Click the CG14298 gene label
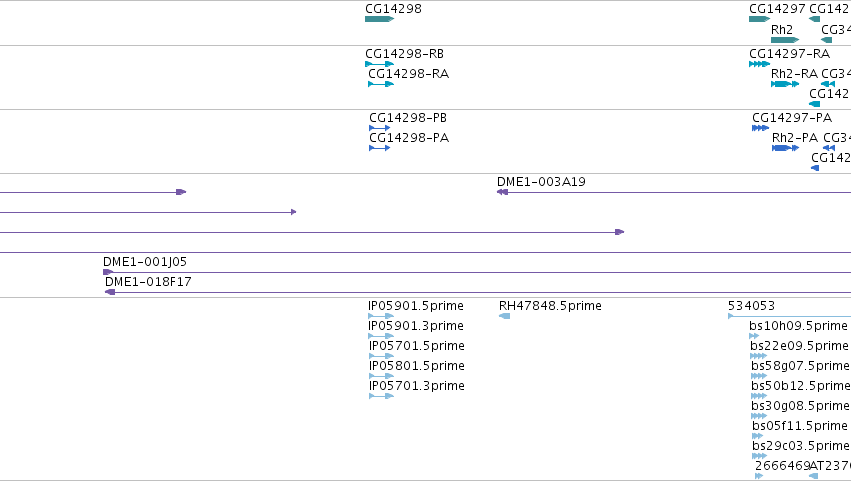This screenshot has height=481, width=851. [x=393, y=9]
